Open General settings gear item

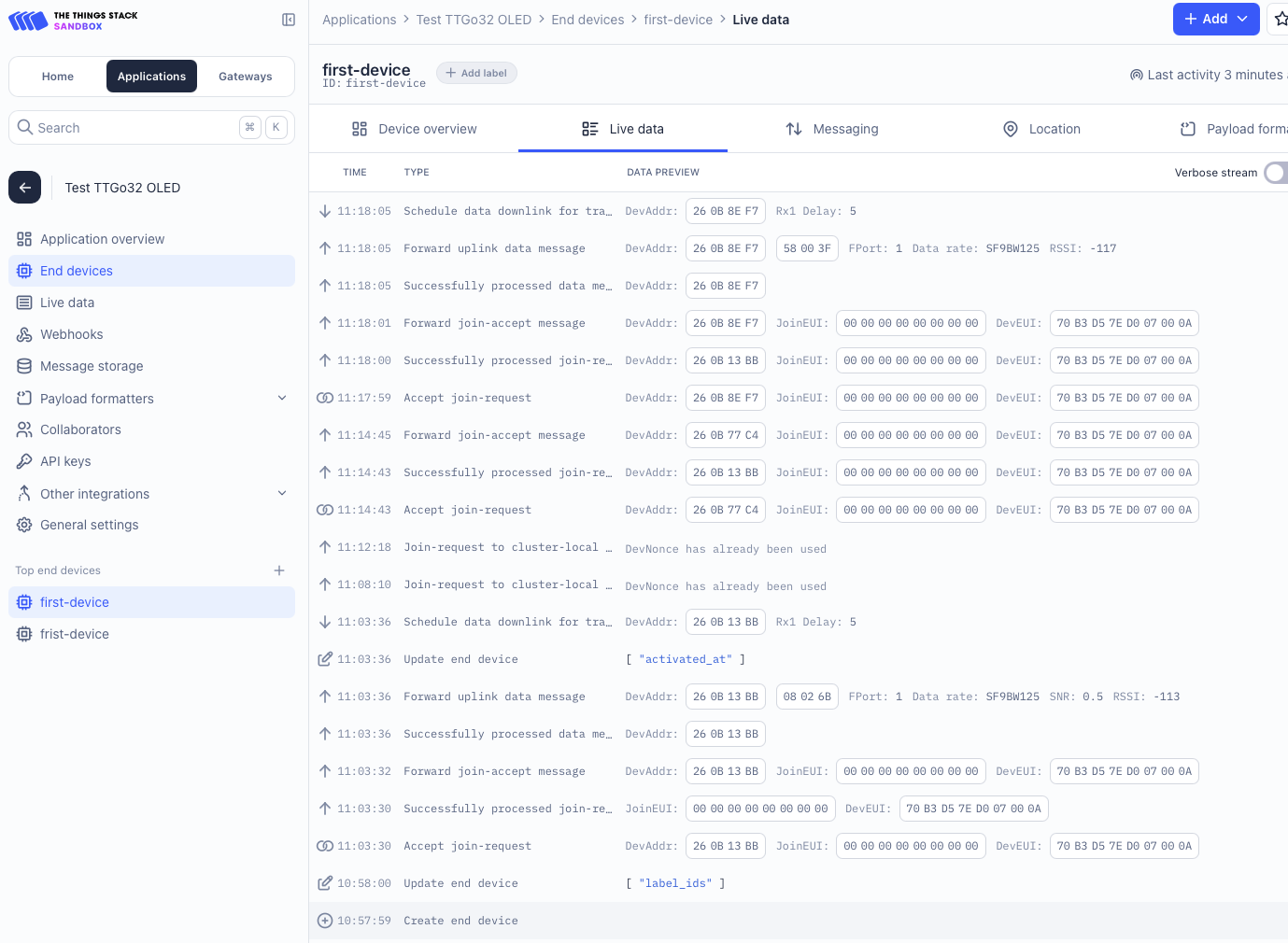pyautogui.click(x=89, y=525)
